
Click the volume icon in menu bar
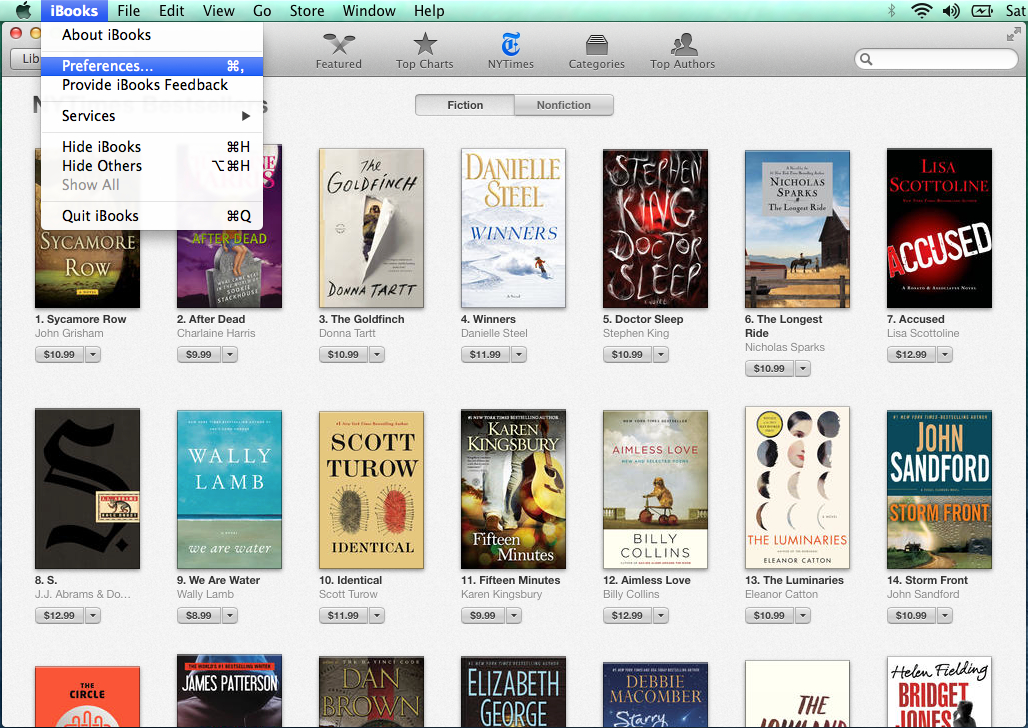pos(951,10)
